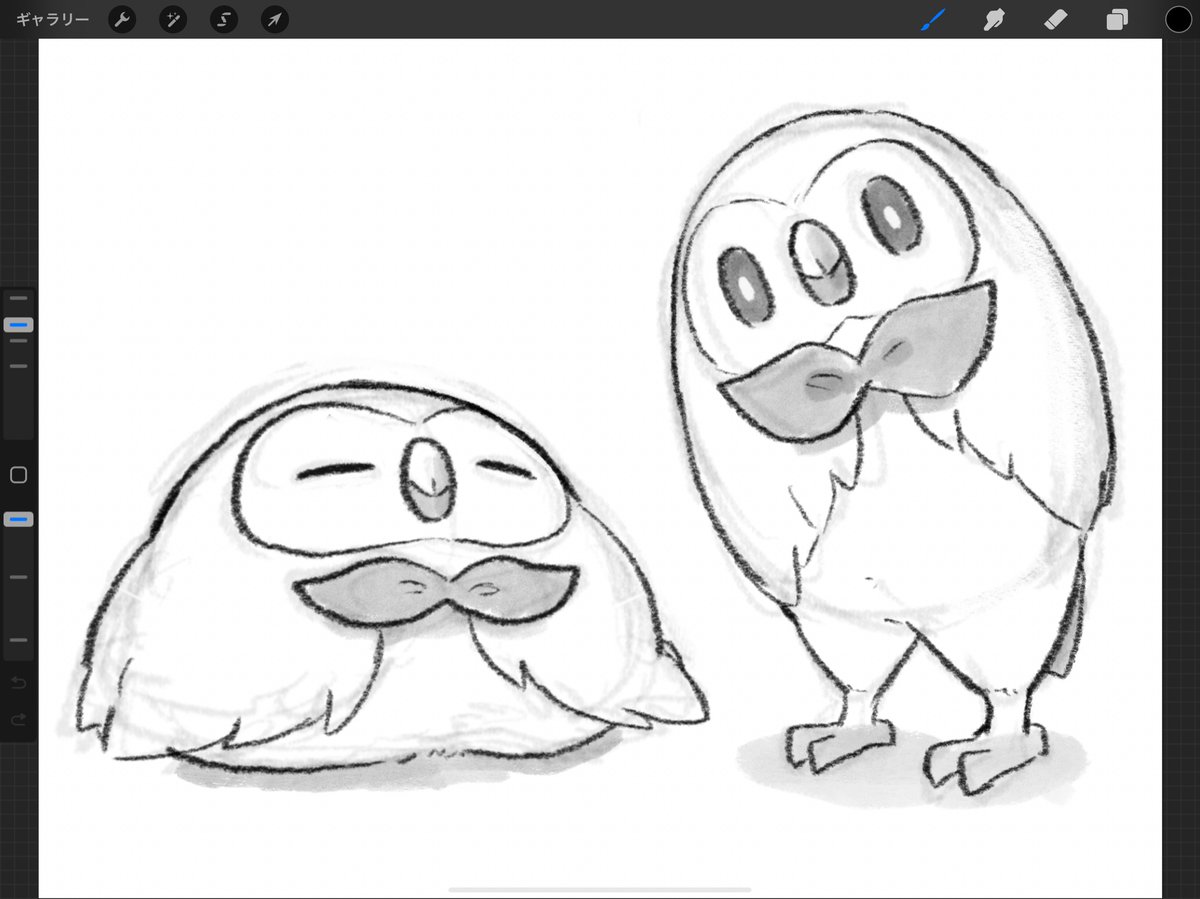Open the Adjustments magic wand menu
This screenshot has width=1200, height=899.
[x=173, y=19]
